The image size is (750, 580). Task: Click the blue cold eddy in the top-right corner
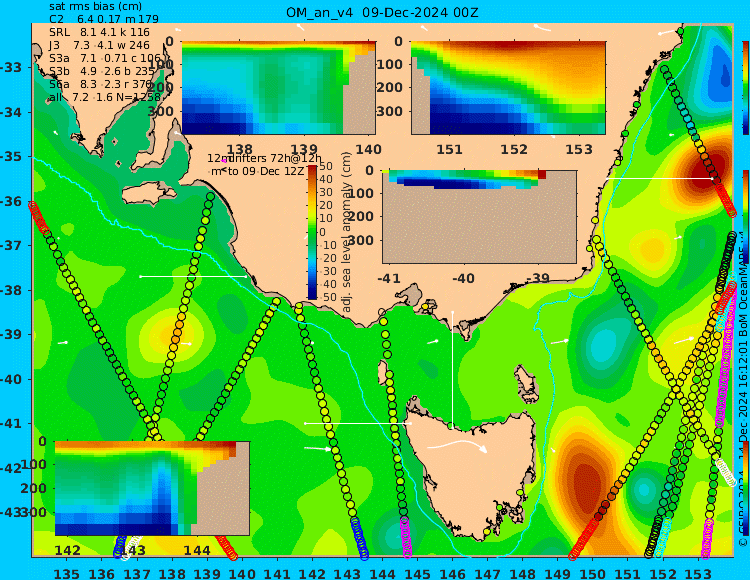pyautogui.click(x=721, y=72)
